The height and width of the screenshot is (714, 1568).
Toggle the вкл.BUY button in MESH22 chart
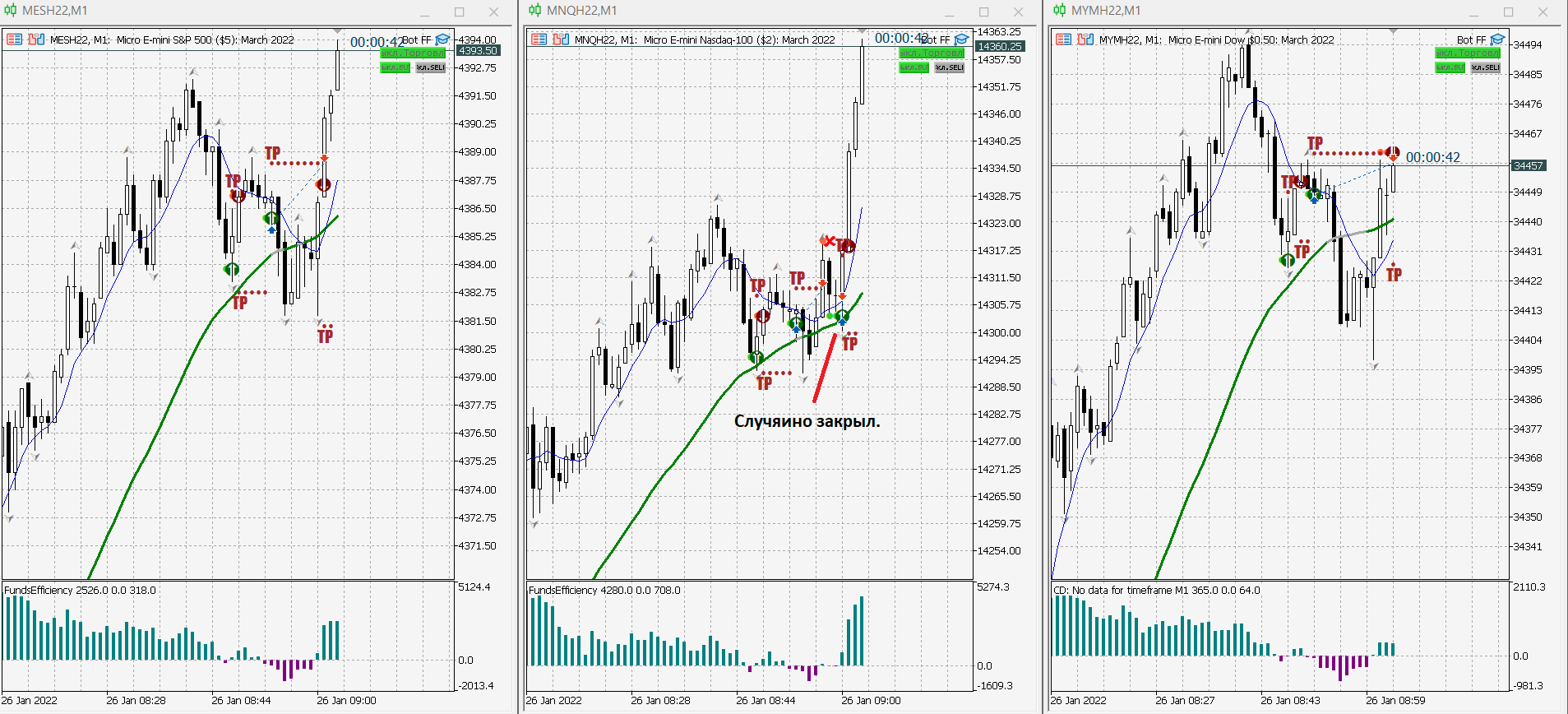pos(395,67)
